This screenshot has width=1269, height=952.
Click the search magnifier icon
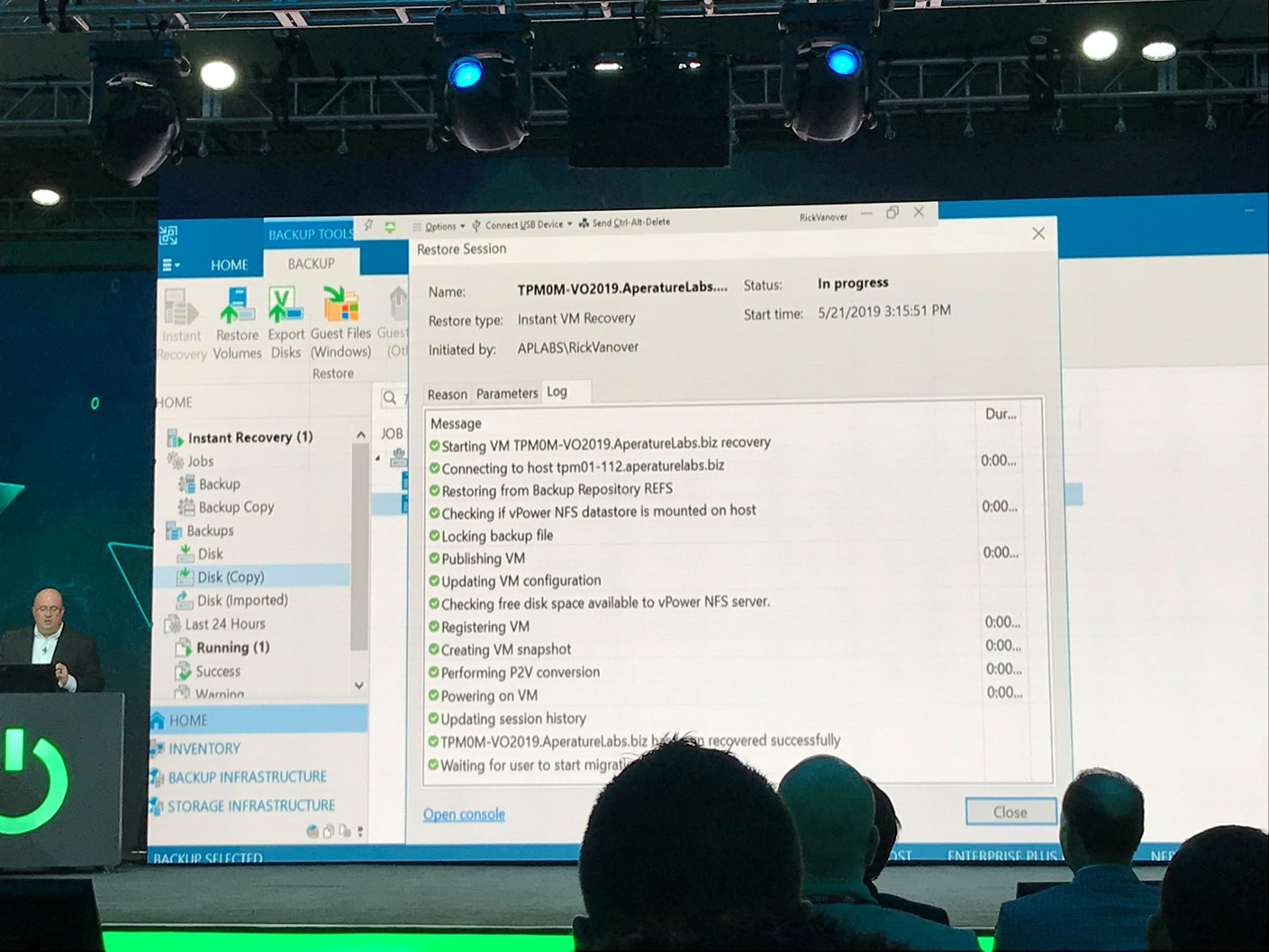tap(390, 397)
